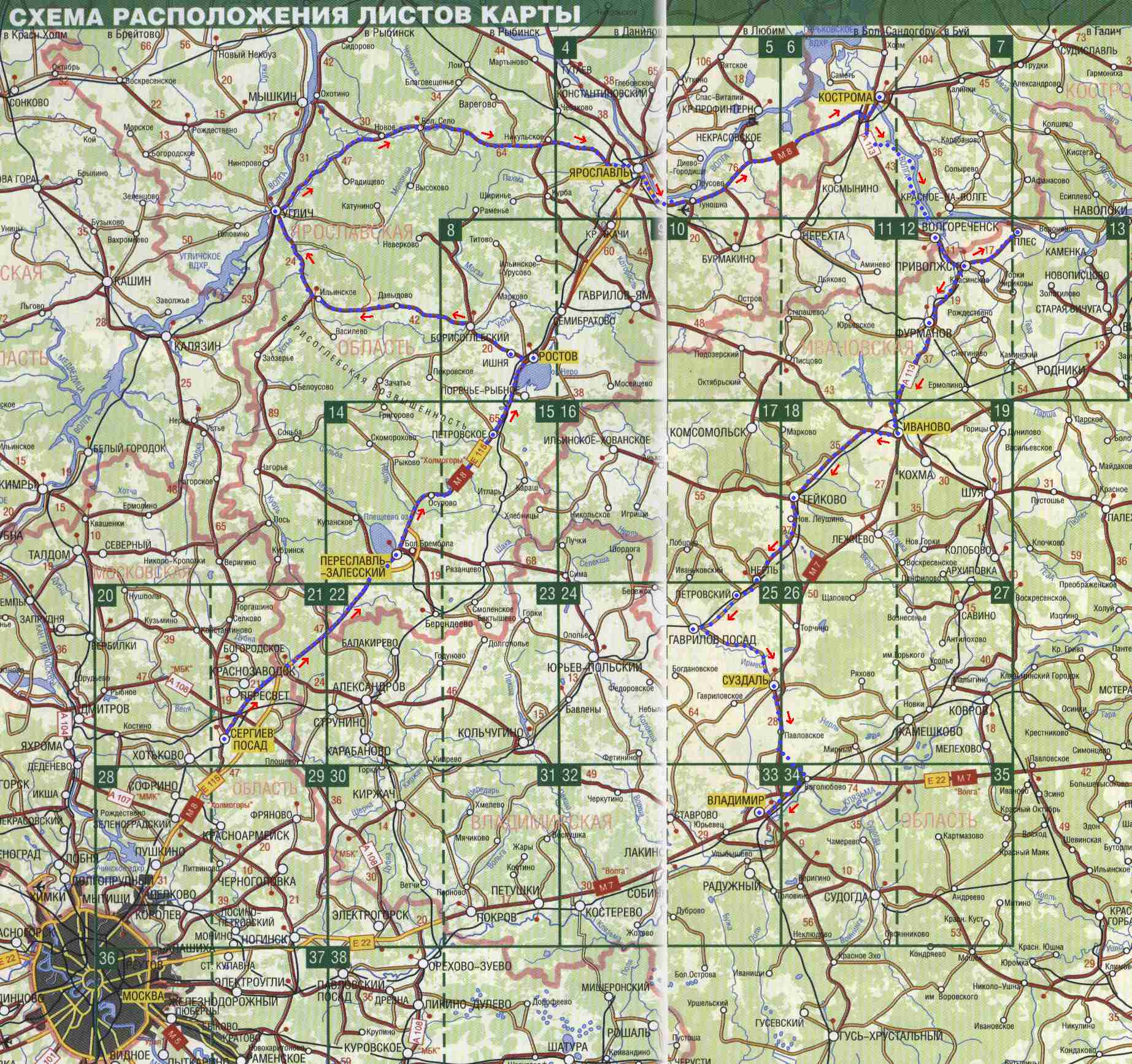1132x1064 pixels.
Task: Click the МЫШКИН town label
Action: pyautogui.click(x=273, y=96)
